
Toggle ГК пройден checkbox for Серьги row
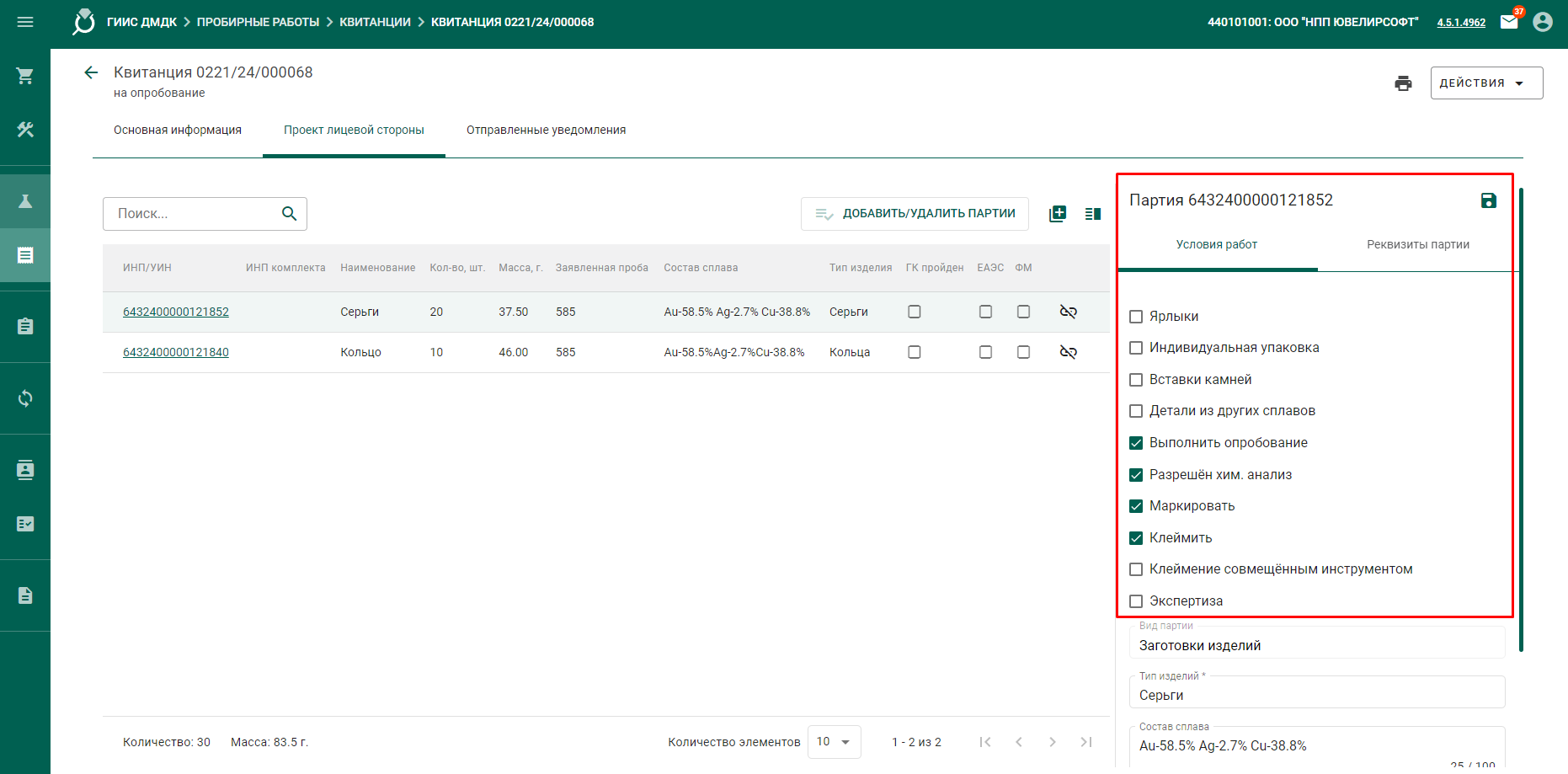(x=915, y=312)
